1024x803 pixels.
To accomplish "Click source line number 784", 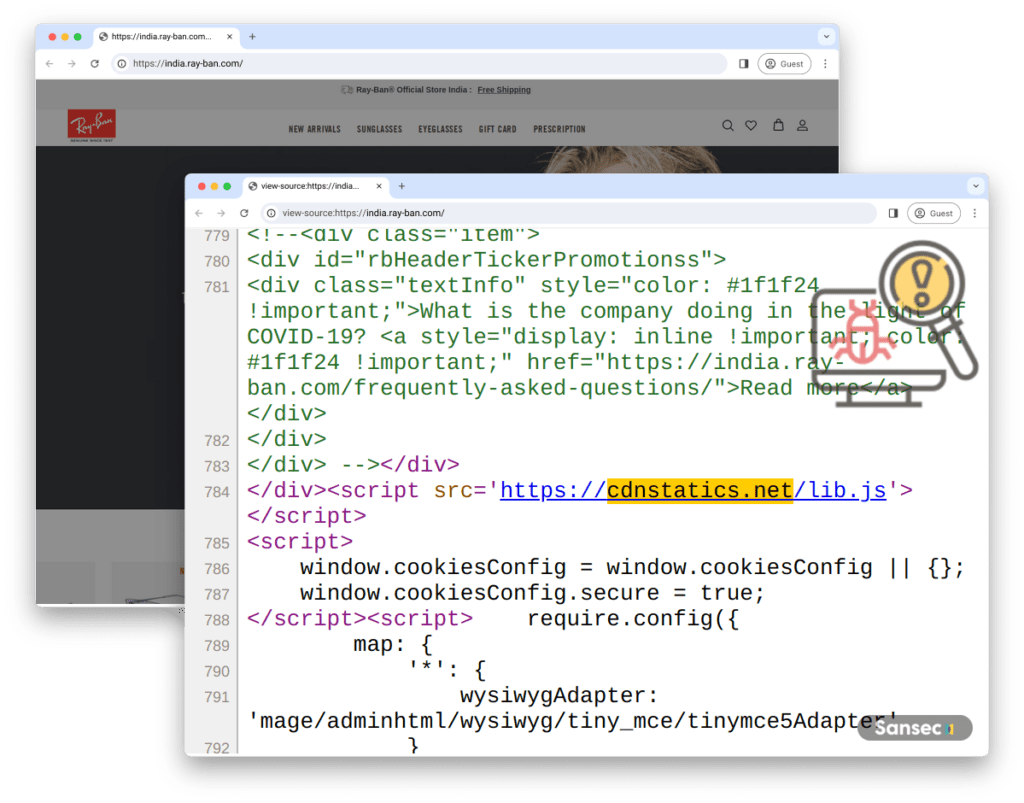I will pyautogui.click(x=217, y=492).
